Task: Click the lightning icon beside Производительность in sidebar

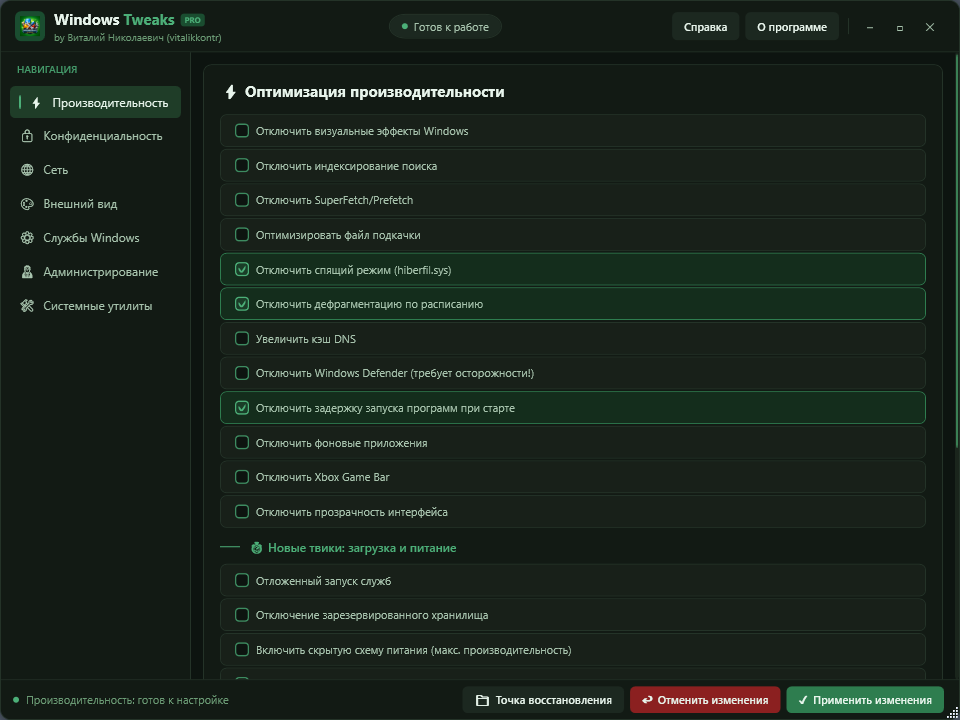Action: 37,103
